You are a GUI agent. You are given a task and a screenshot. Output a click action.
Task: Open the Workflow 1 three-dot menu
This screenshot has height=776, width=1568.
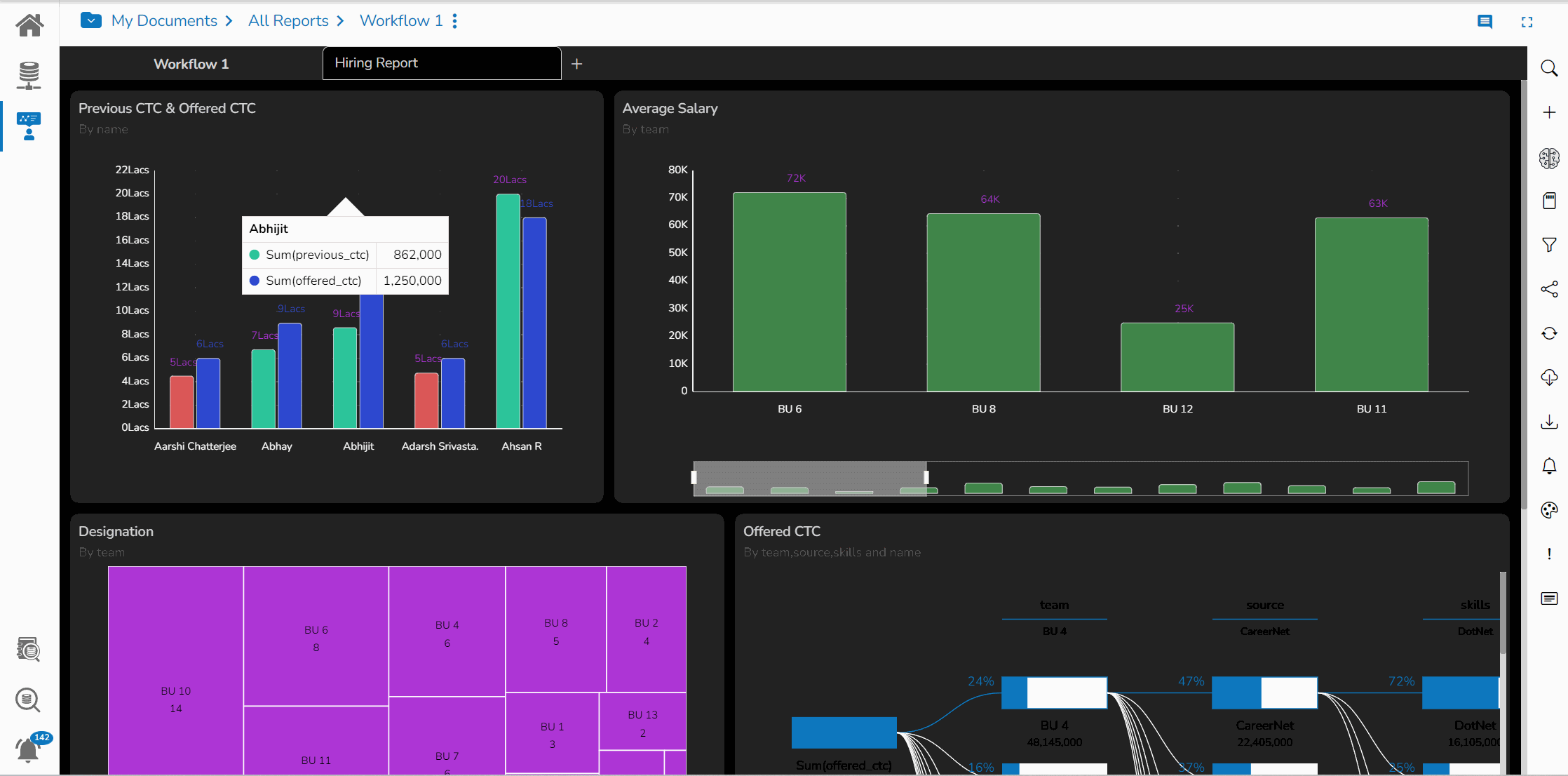coord(455,21)
